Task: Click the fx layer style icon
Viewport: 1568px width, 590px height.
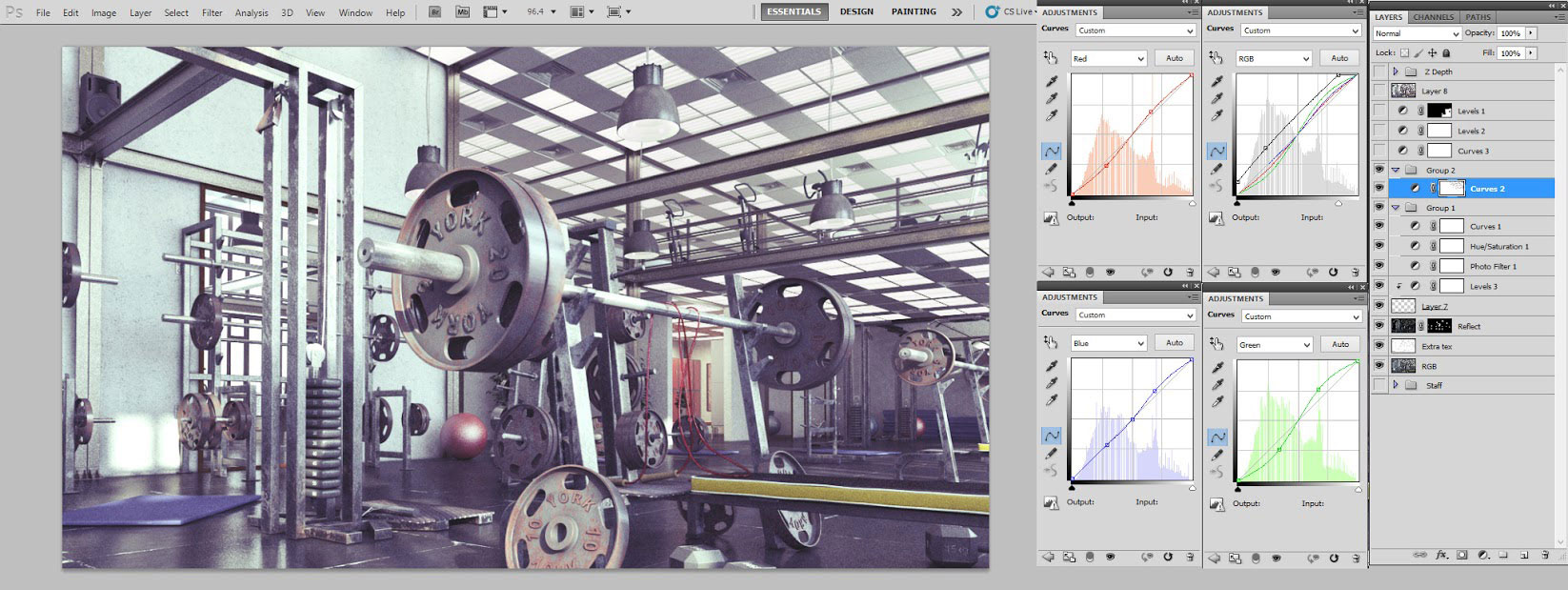Action: (x=1441, y=555)
